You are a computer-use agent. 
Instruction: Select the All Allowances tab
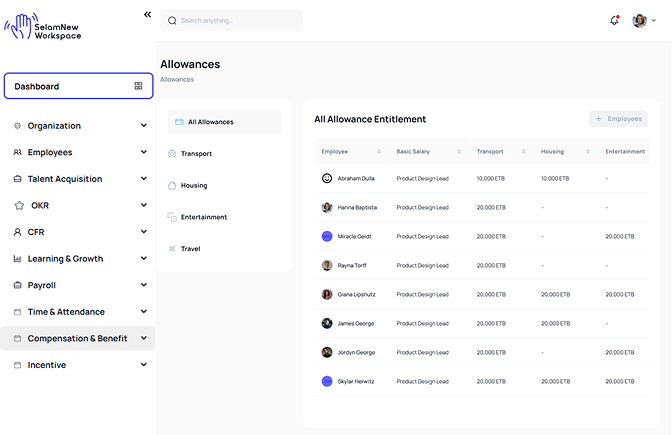pos(224,122)
